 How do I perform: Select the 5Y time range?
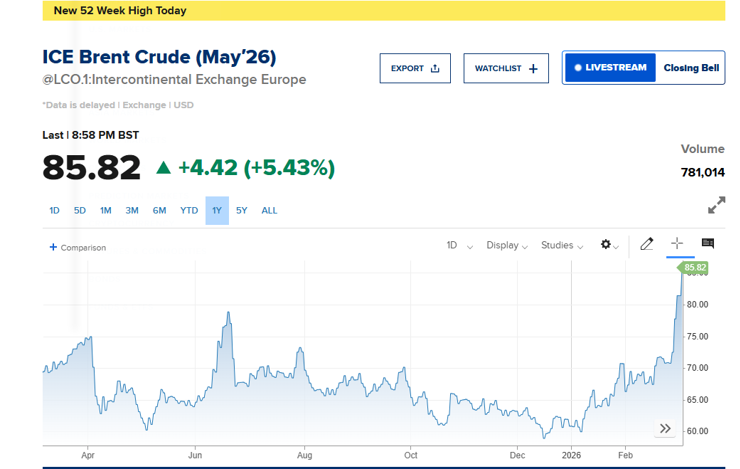242,211
